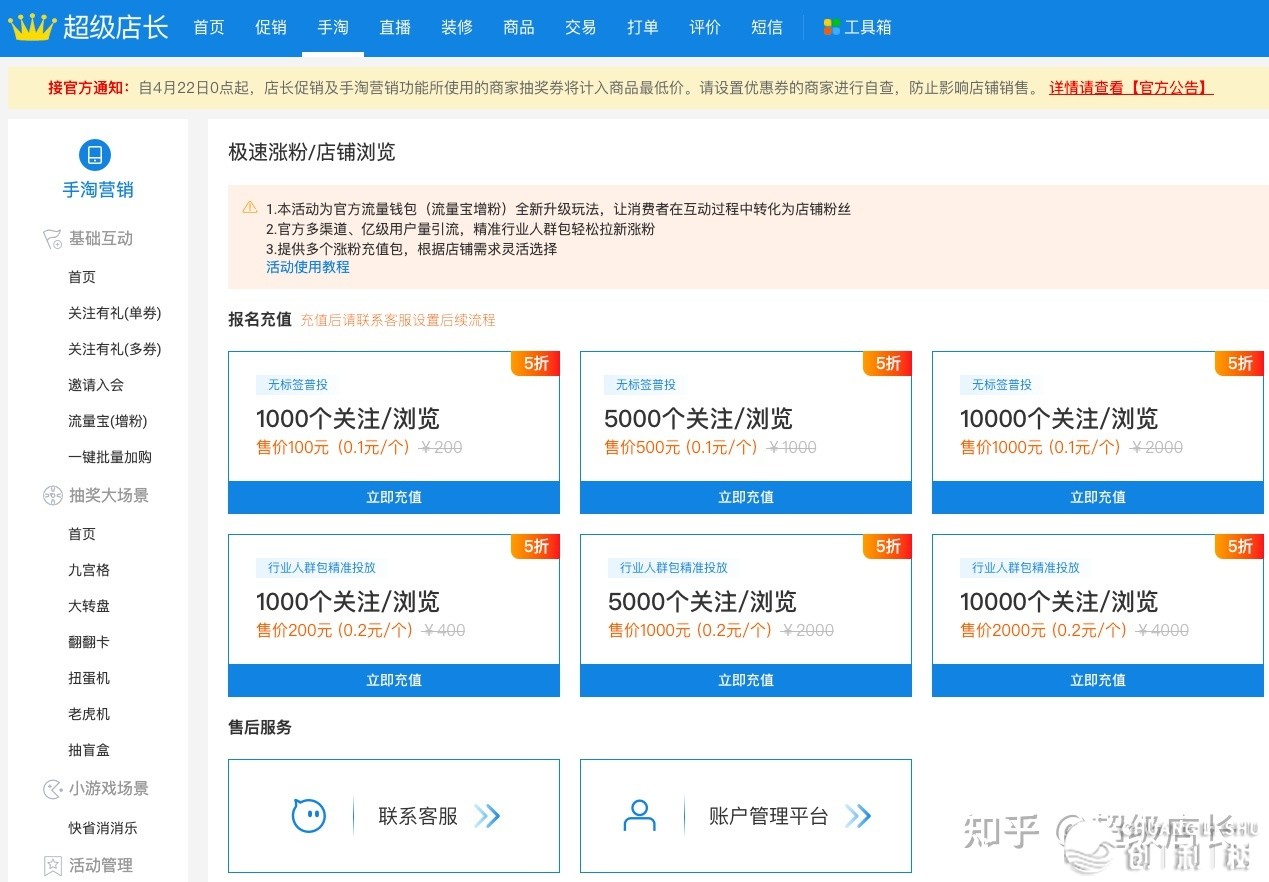Click the 账户管理平台 person icon
Screen dimensions: 1269x882
639,816
